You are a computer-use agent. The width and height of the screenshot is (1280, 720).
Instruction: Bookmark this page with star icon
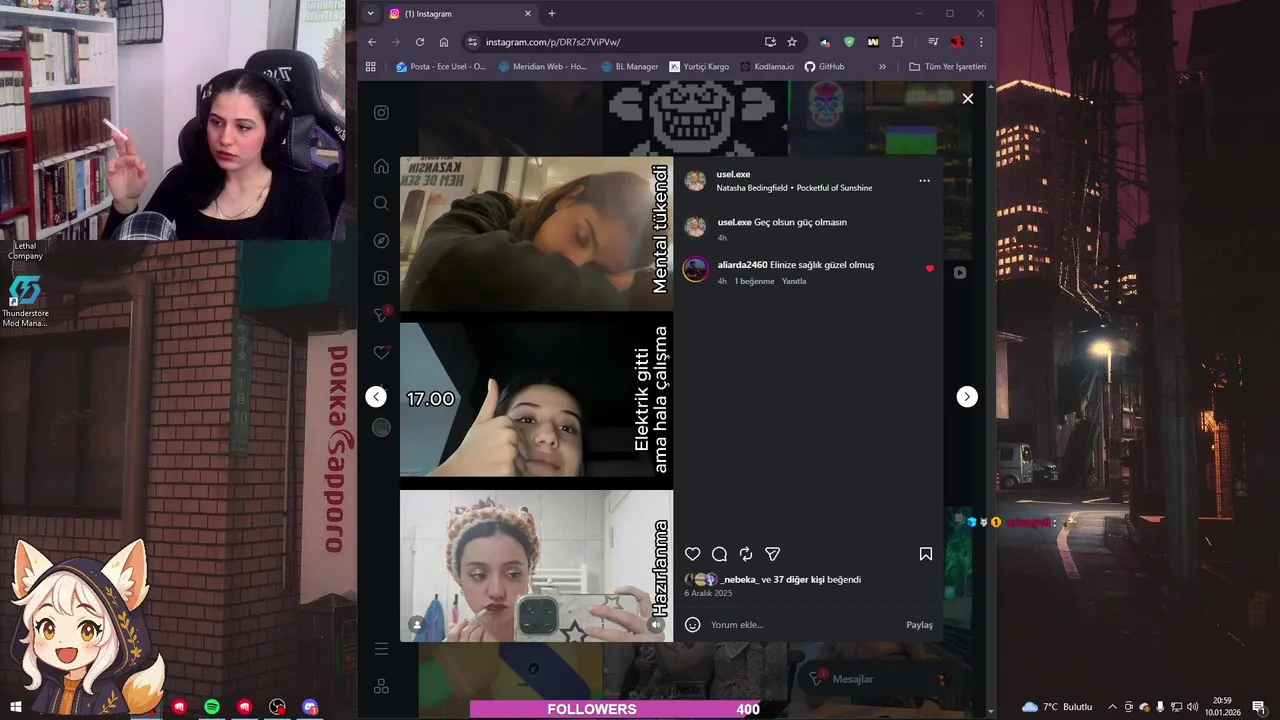(x=792, y=42)
